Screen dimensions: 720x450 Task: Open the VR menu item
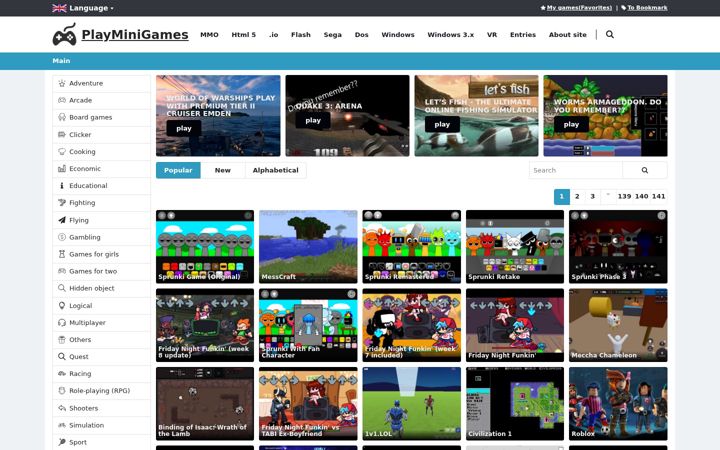tap(492, 34)
